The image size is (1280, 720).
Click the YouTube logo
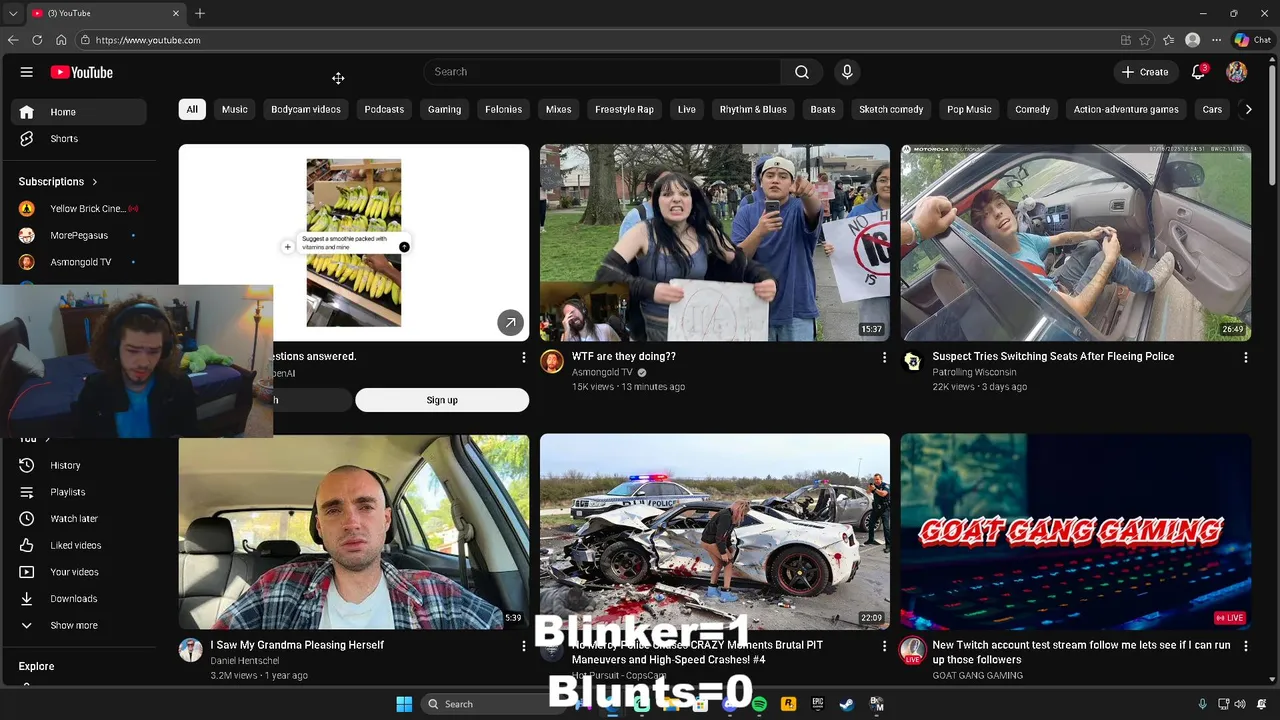point(82,72)
